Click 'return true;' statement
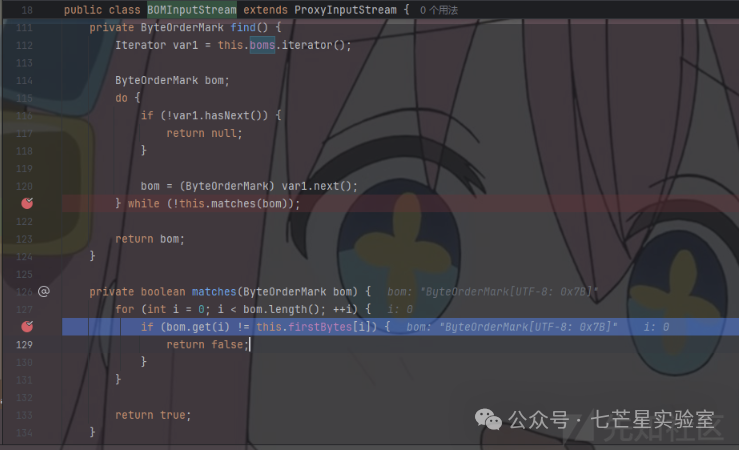Image resolution: width=739 pixels, height=450 pixels. click(153, 415)
